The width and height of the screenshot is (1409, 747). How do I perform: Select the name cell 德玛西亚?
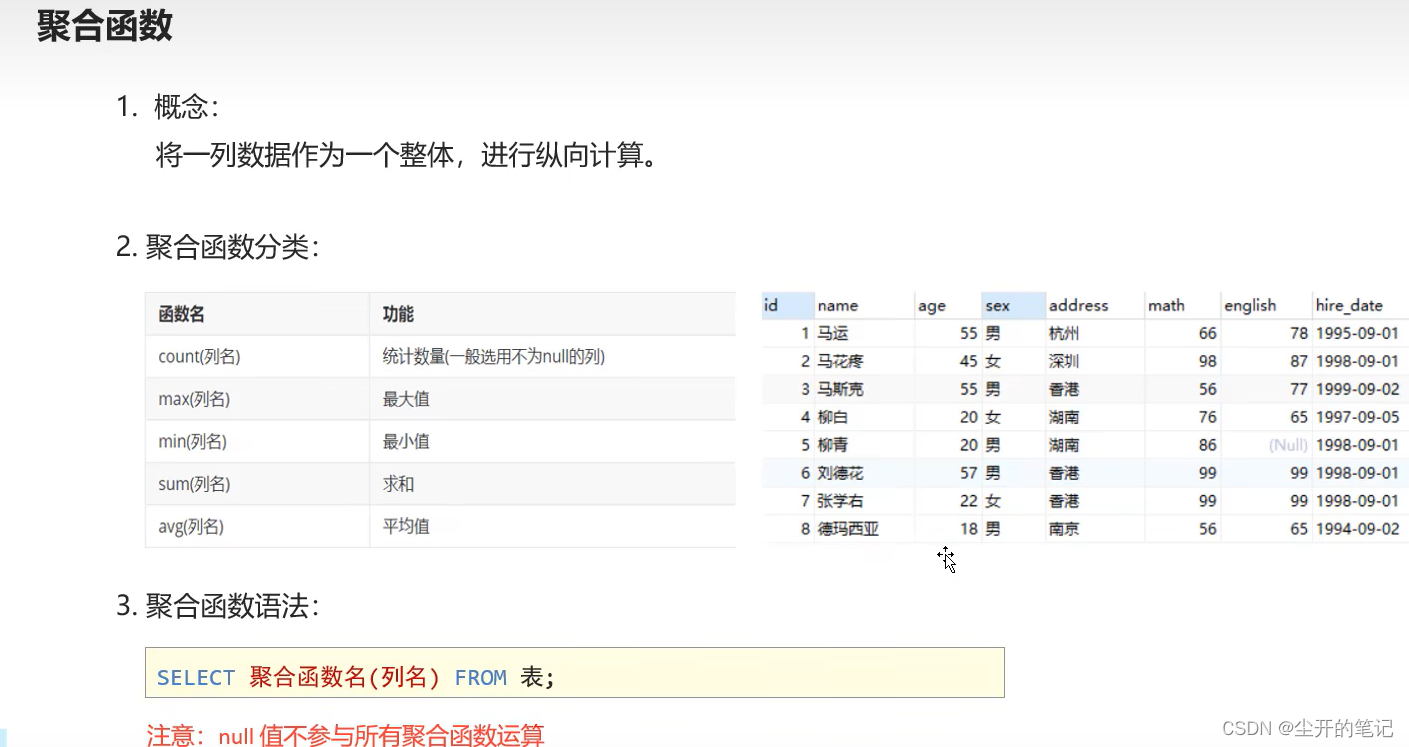point(848,529)
